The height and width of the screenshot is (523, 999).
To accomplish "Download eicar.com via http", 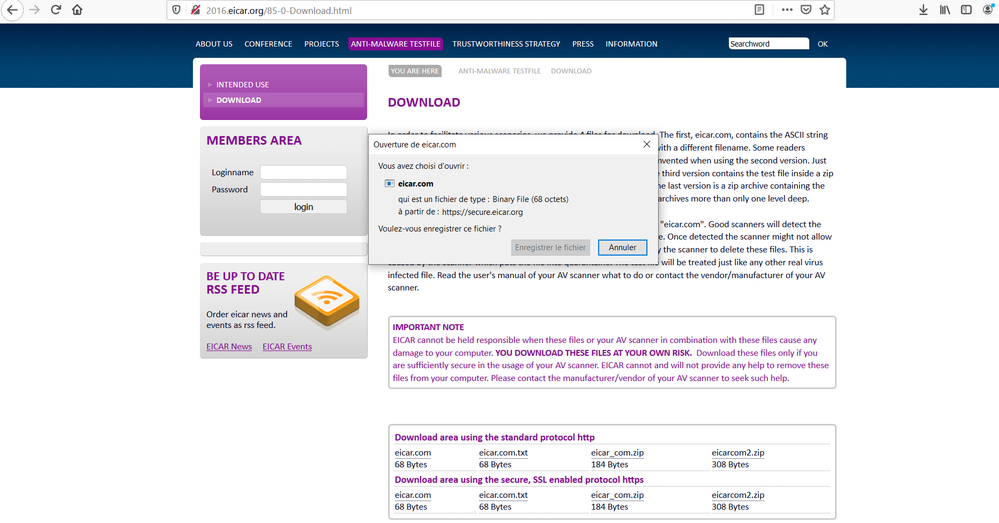I will coord(413,453).
